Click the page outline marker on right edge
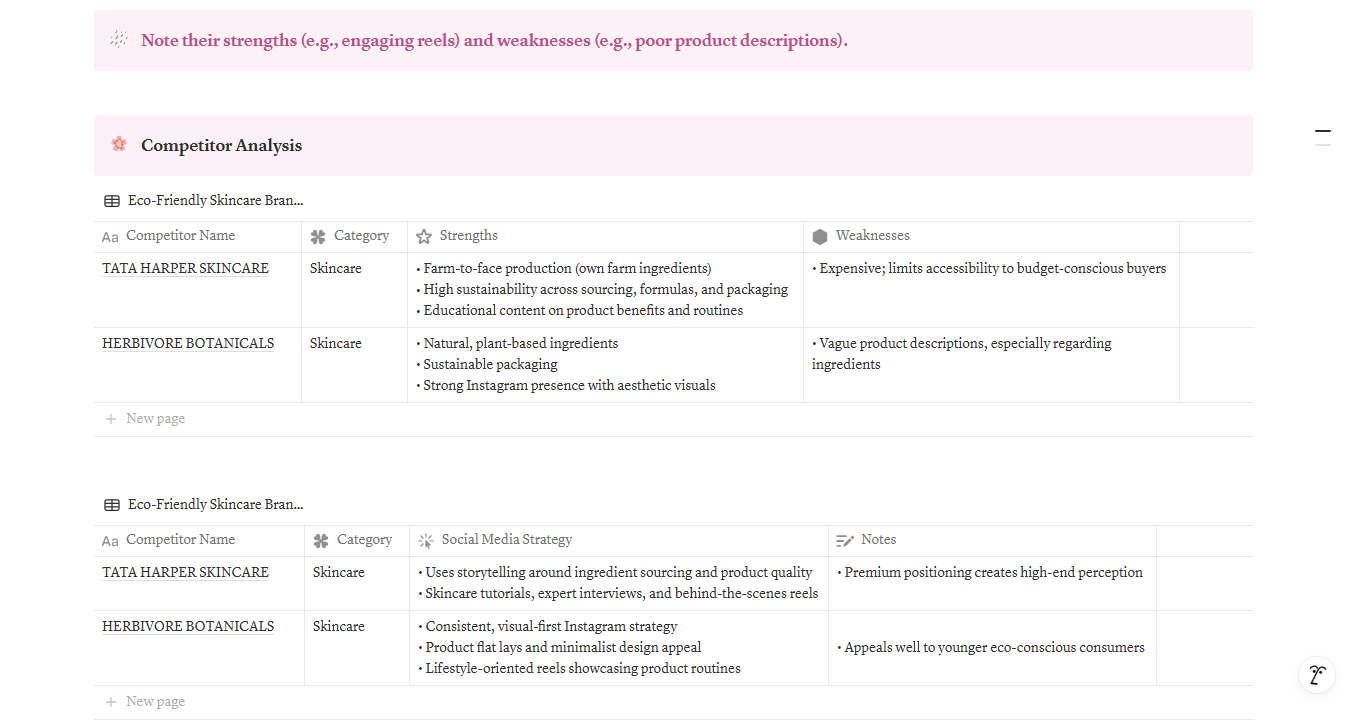 point(1323,131)
